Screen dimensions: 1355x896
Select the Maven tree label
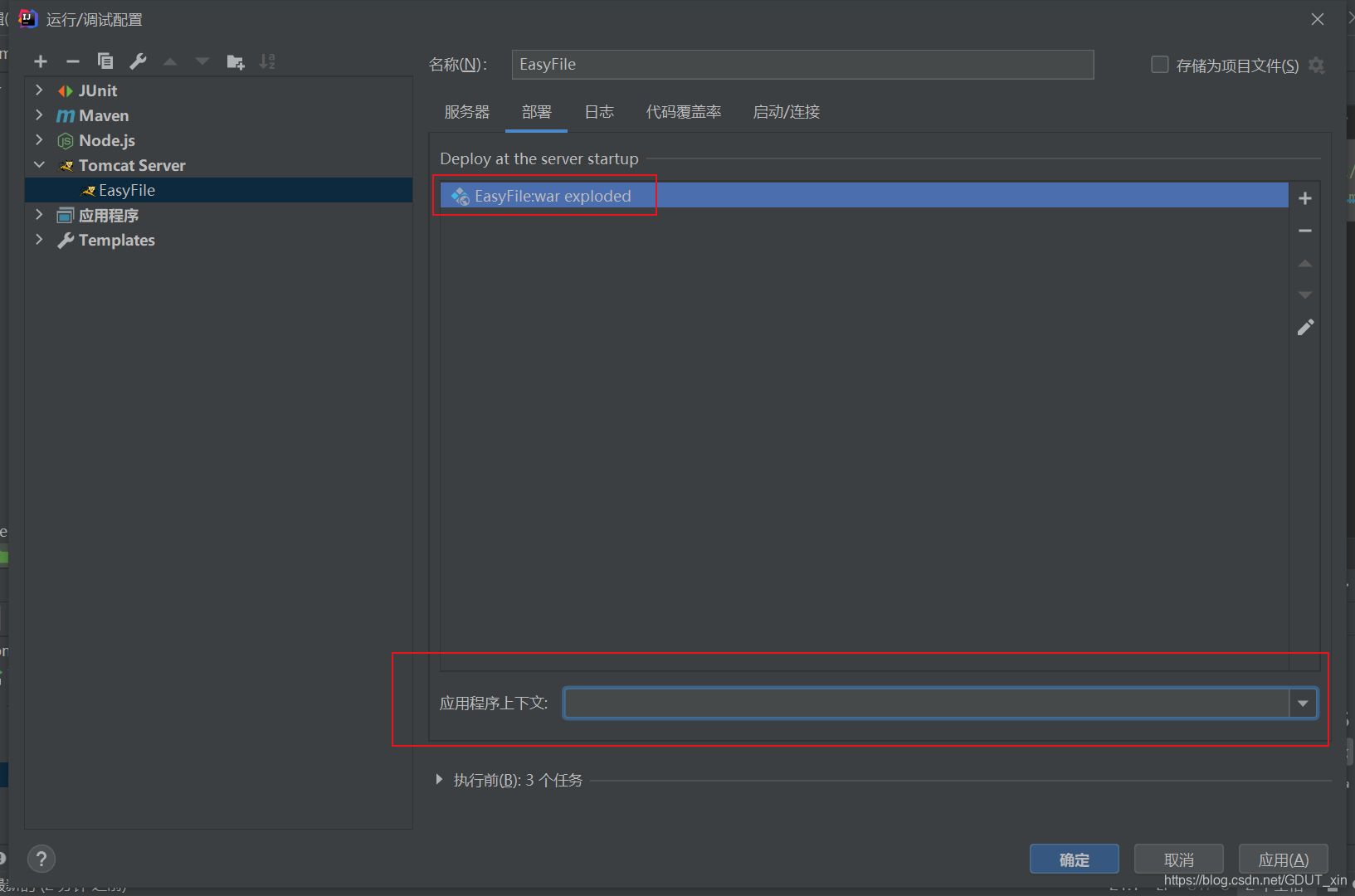pos(104,116)
